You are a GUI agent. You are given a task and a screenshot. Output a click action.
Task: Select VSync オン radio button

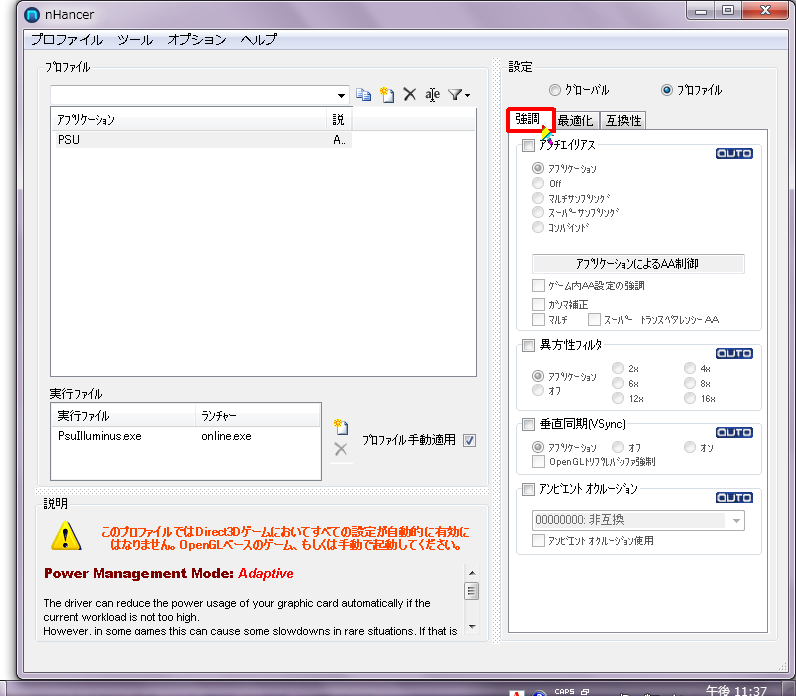tap(689, 447)
